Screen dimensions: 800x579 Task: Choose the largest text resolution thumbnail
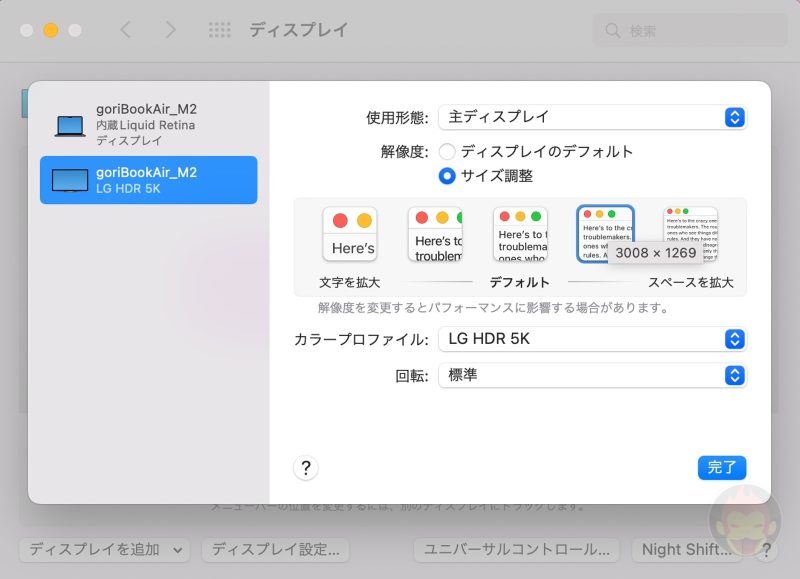click(x=349, y=234)
